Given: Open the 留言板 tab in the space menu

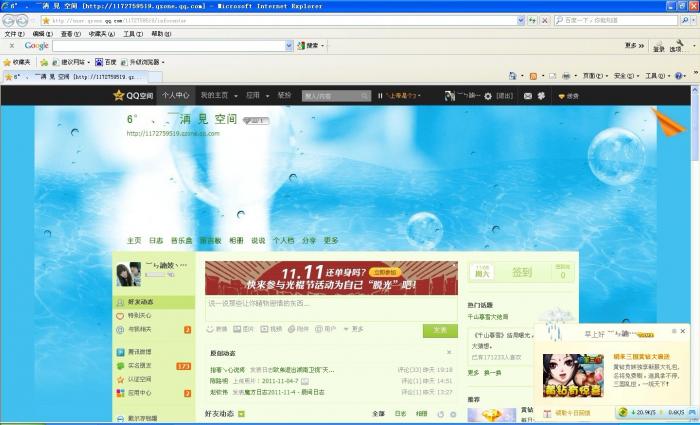Looking at the screenshot, I should click(210, 240).
